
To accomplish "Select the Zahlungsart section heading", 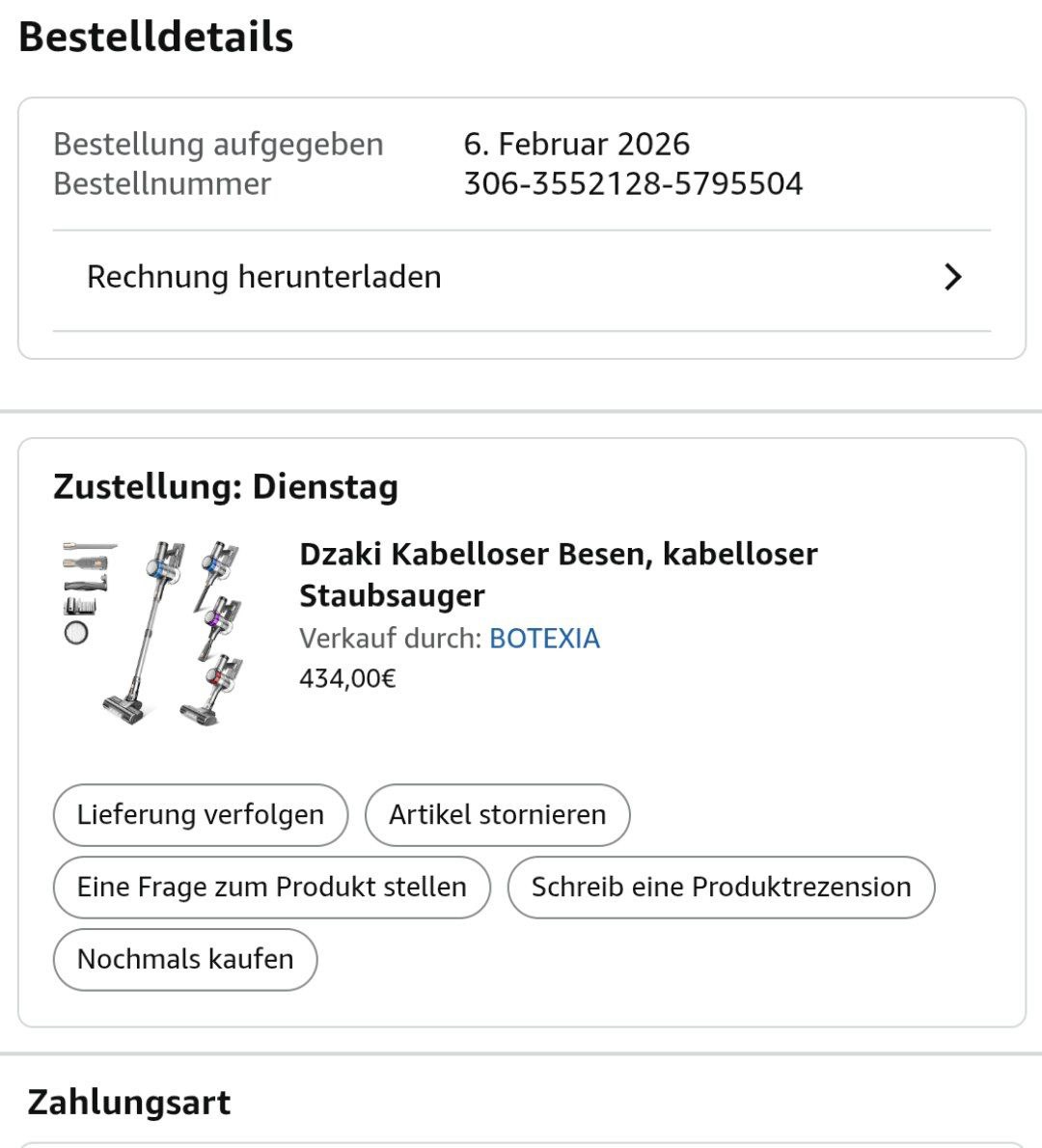I will (129, 1102).
